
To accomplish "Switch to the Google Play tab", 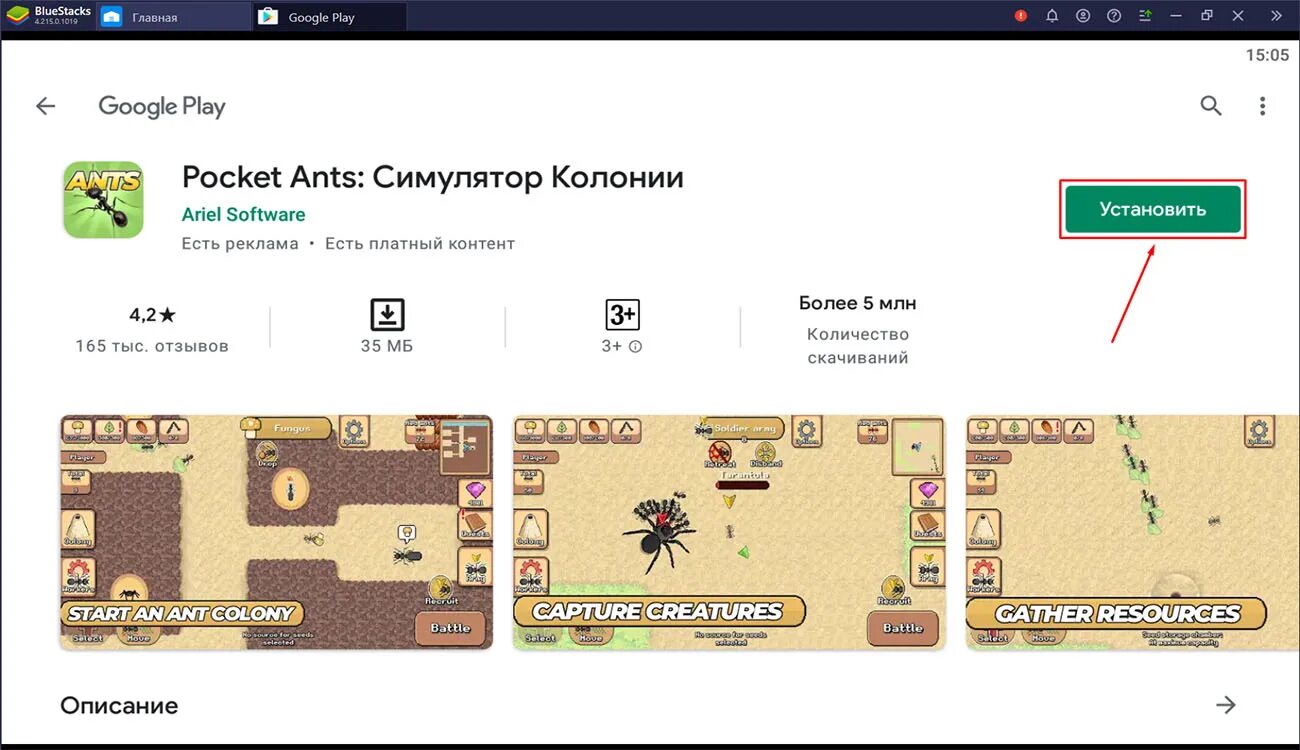I will 330,17.
